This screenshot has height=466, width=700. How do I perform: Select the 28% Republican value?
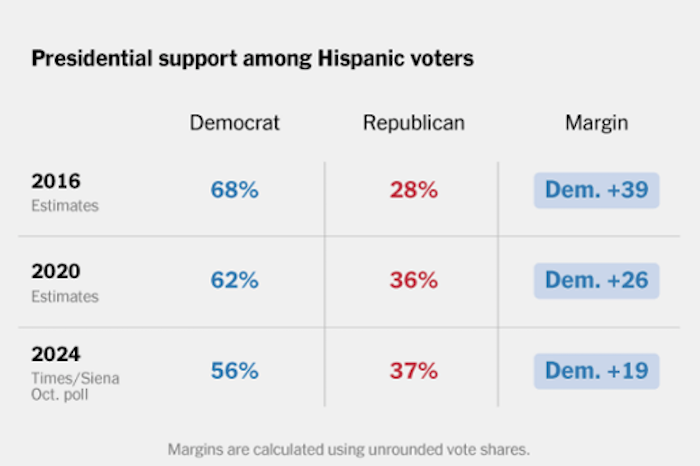[x=413, y=190]
